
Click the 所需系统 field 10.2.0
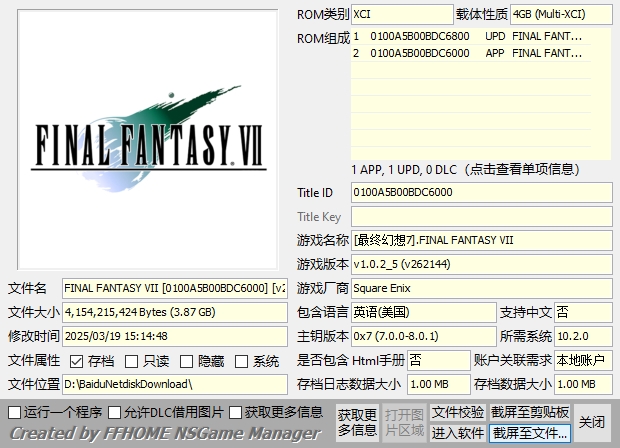pyautogui.click(x=583, y=336)
